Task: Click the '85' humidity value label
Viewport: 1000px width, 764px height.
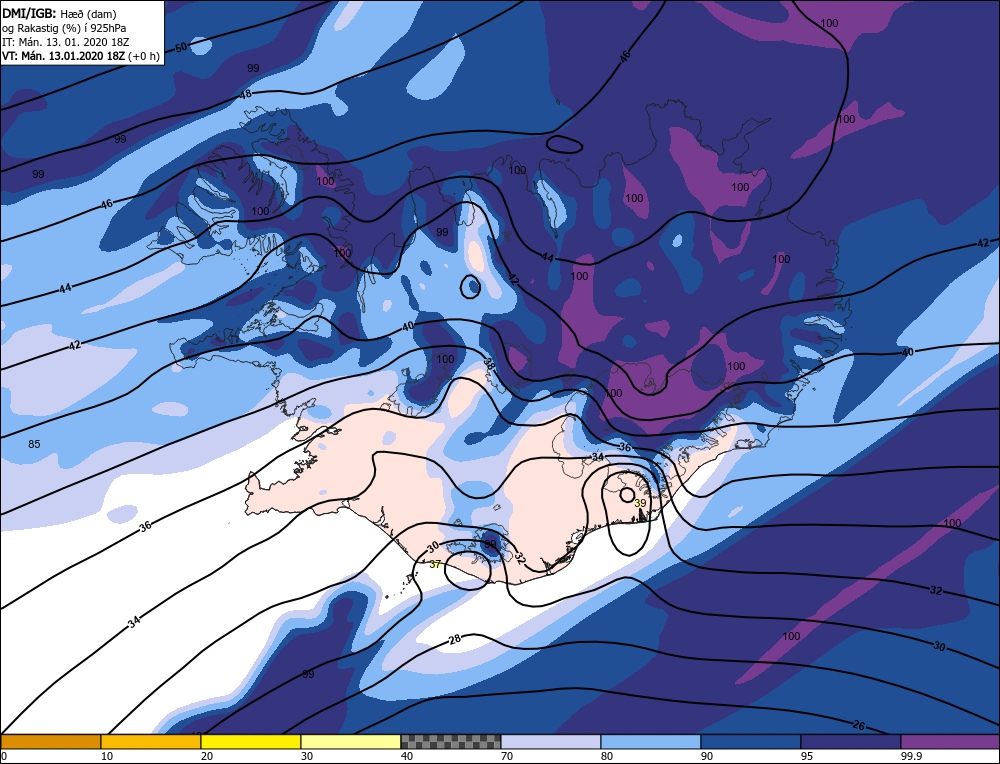Action: coord(34,444)
